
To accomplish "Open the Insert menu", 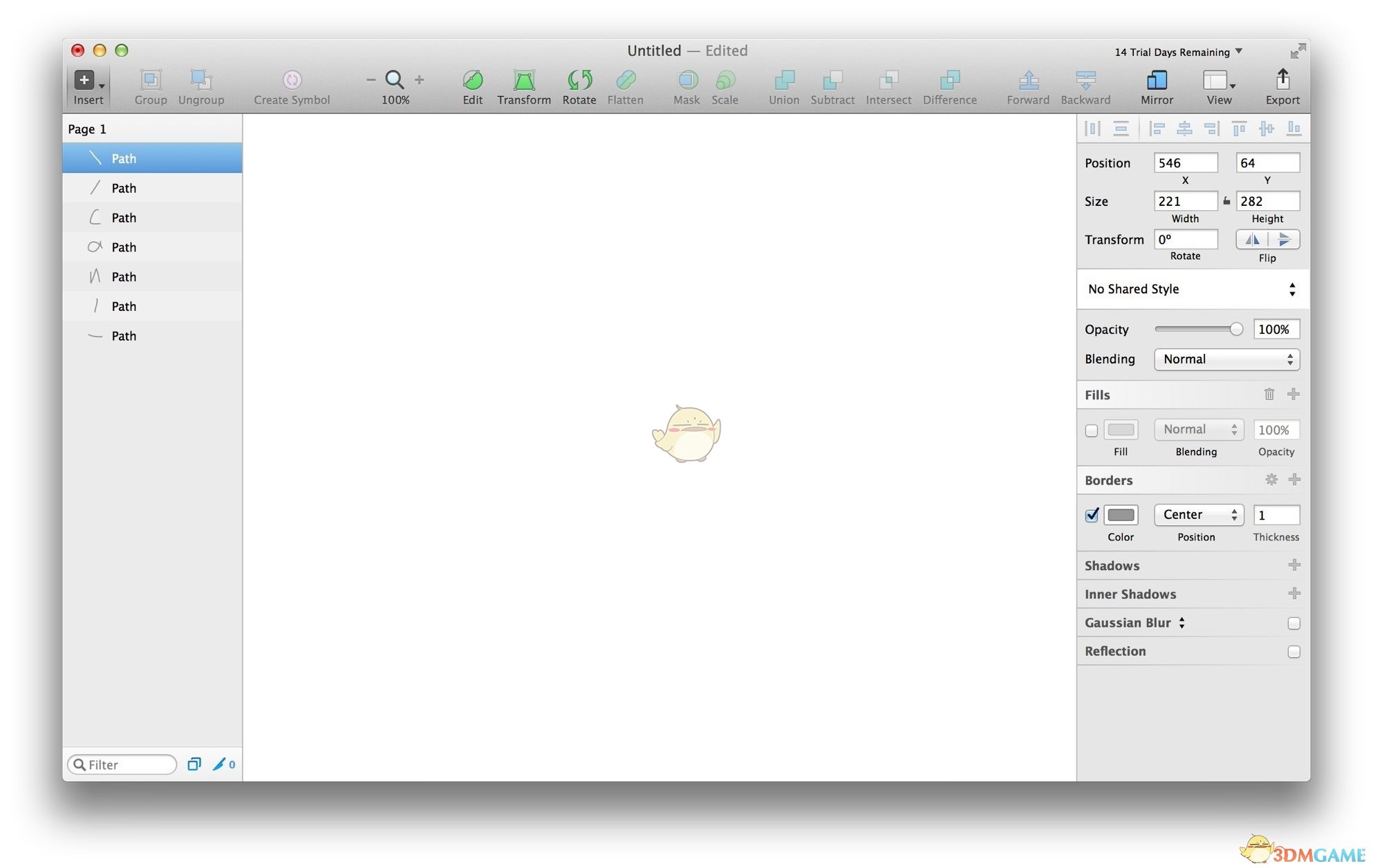I will [x=87, y=86].
